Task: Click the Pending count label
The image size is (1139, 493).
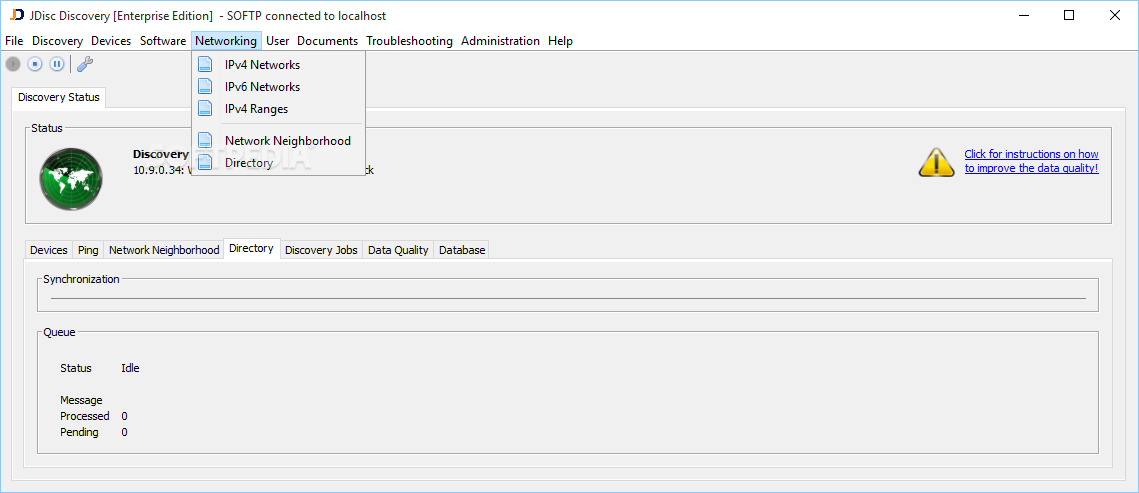Action: tap(79, 432)
